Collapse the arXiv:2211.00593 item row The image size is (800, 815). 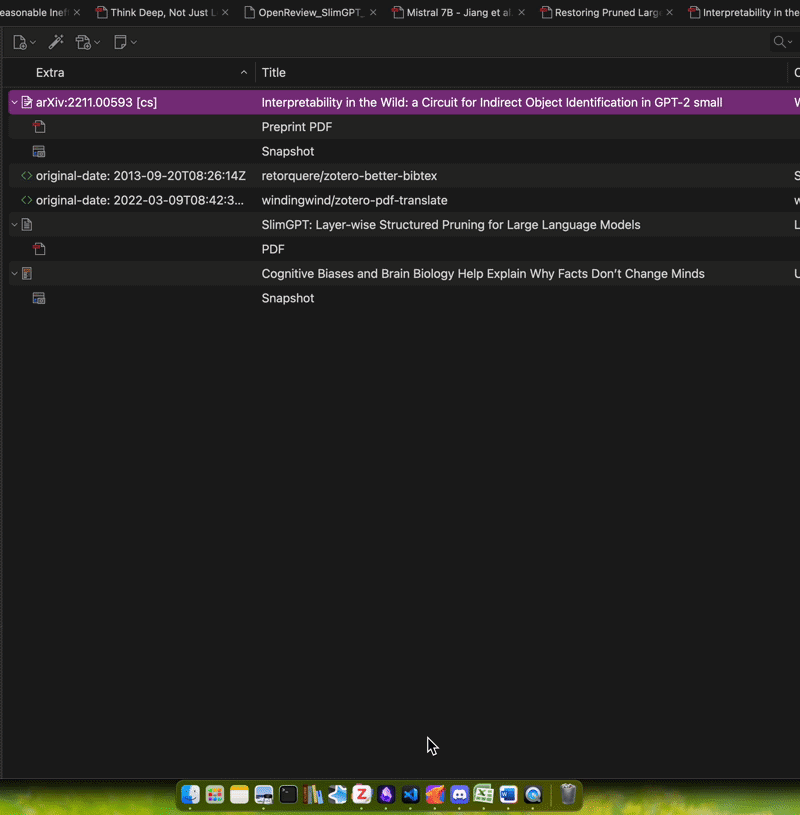coord(14,102)
